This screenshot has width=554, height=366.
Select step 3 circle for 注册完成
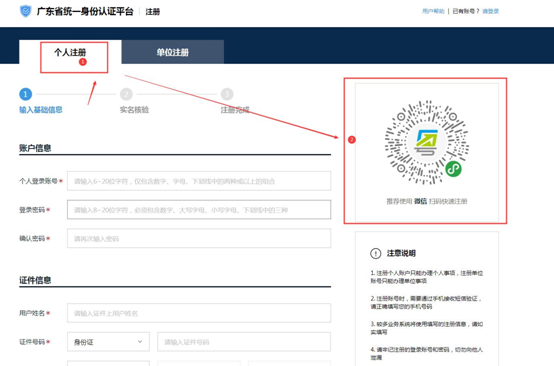(227, 94)
